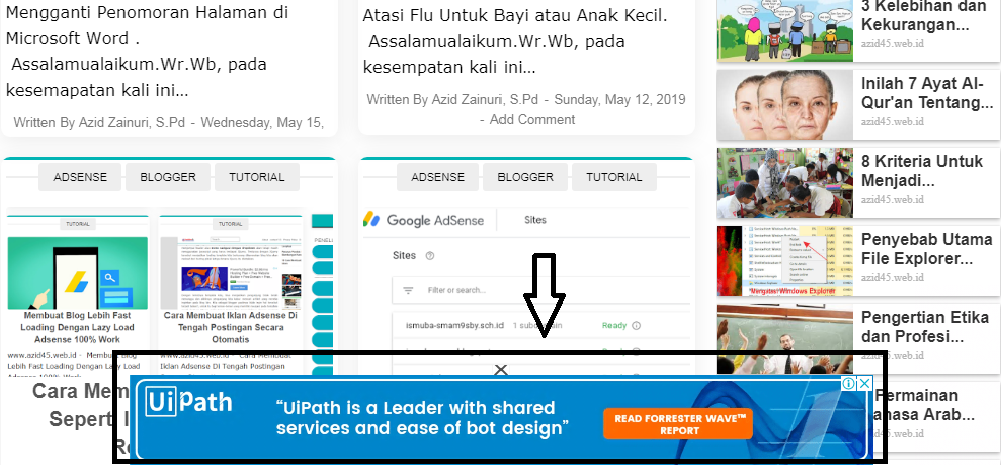This screenshot has height=465, width=1001.
Task: Dismiss the sticky ad with the X above the banner
Action: point(501,369)
